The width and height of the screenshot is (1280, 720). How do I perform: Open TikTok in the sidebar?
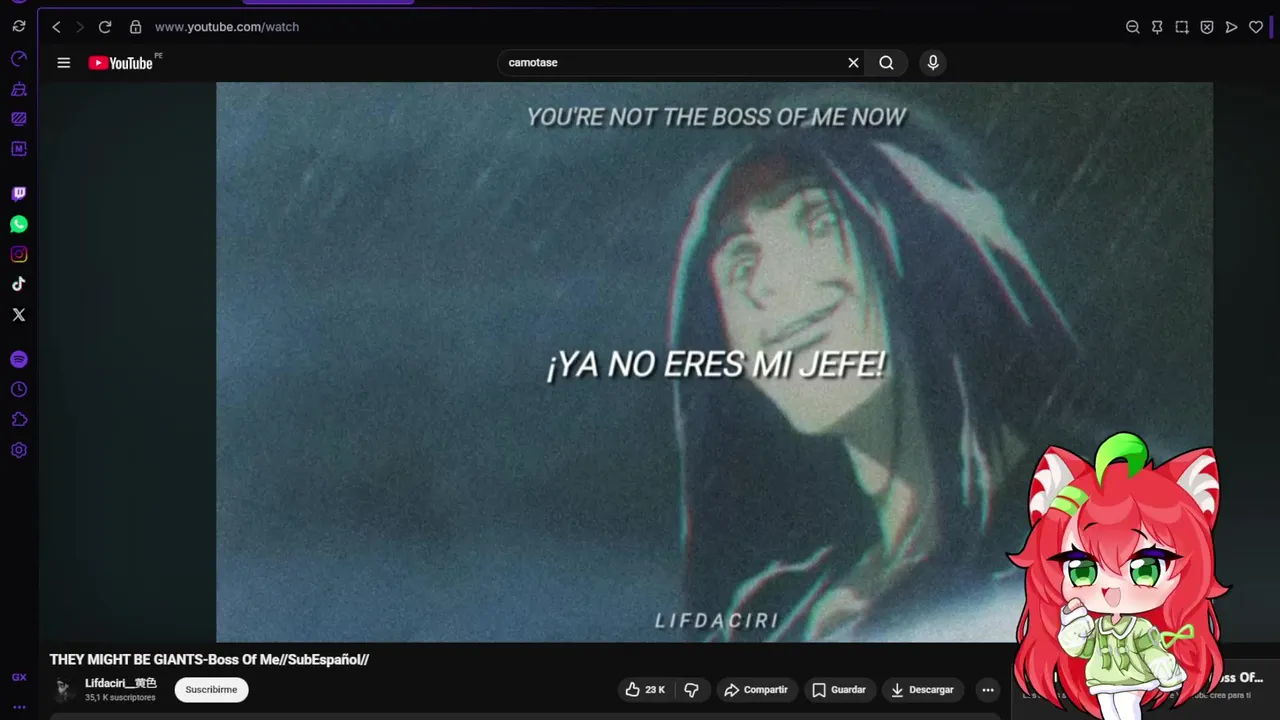[19, 284]
